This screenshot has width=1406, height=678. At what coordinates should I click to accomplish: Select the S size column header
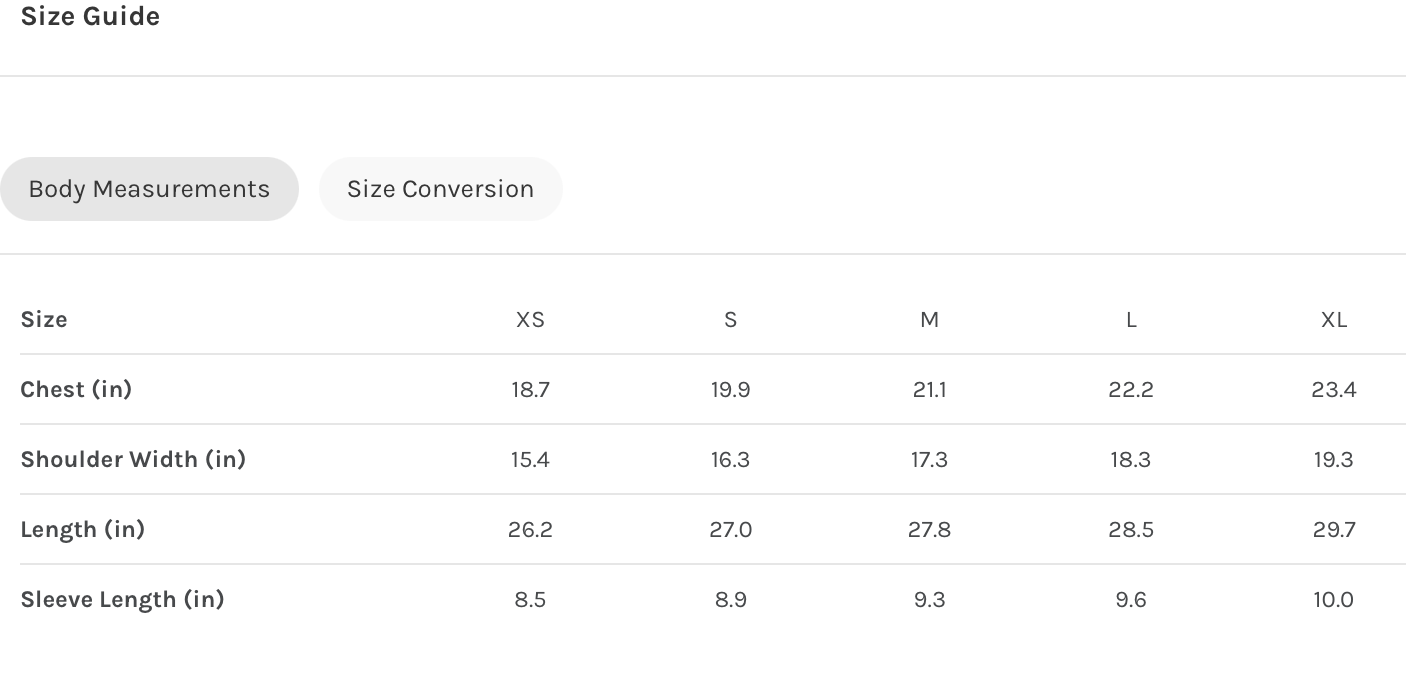(x=730, y=320)
